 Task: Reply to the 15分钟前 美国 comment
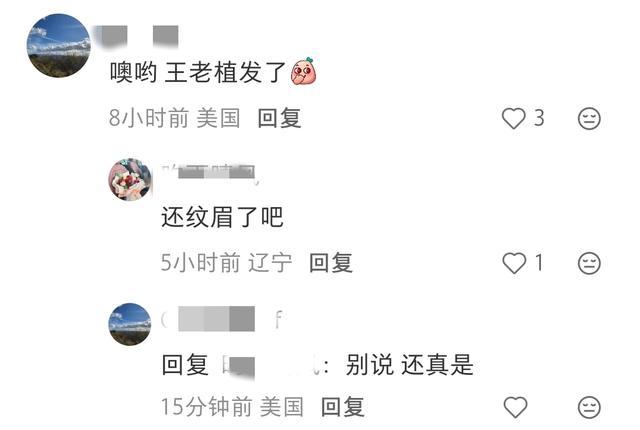[x=342, y=407]
